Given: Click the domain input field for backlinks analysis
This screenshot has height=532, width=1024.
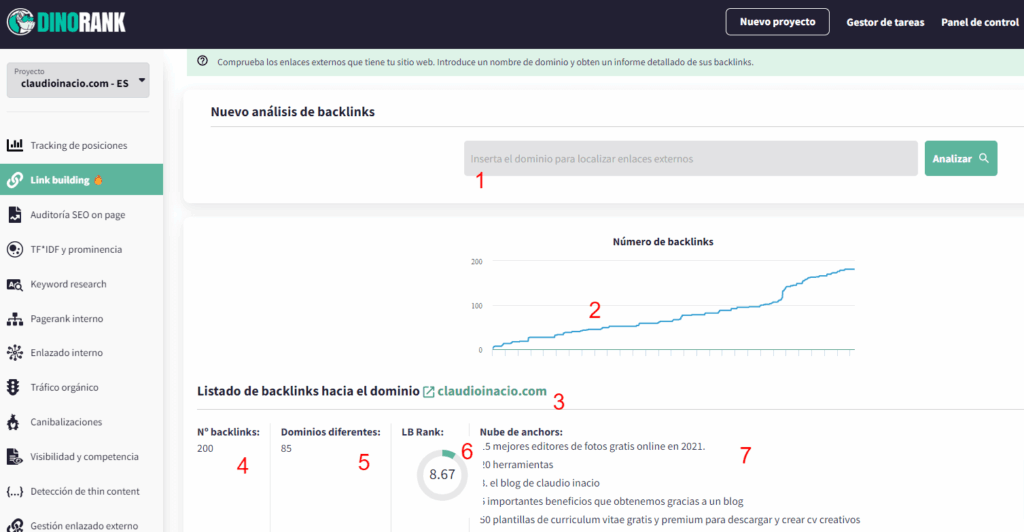Looking at the screenshot, I should (x=691, y=158).
